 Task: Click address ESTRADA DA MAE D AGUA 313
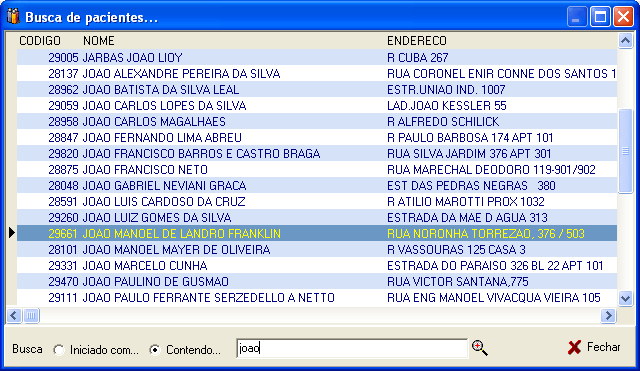(467, 218)
